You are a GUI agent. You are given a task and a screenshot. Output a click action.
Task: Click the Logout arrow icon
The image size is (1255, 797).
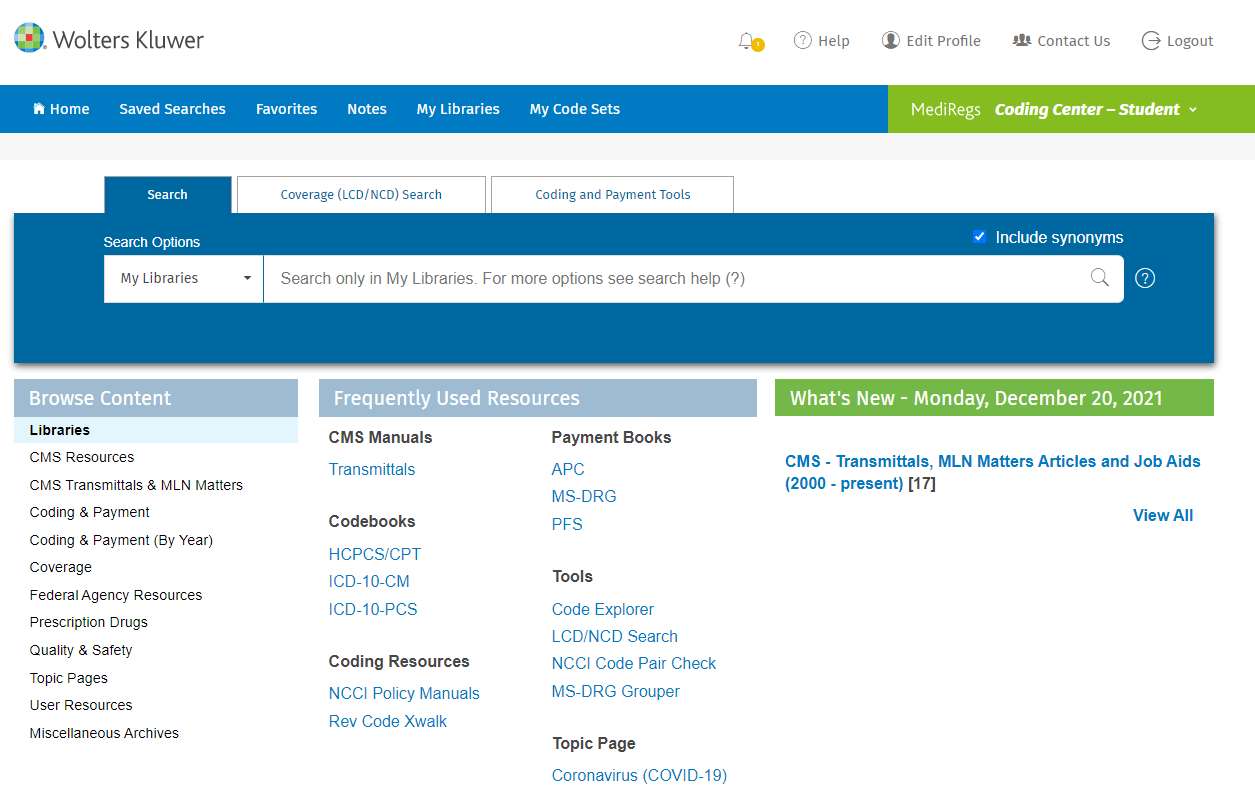1151,40
